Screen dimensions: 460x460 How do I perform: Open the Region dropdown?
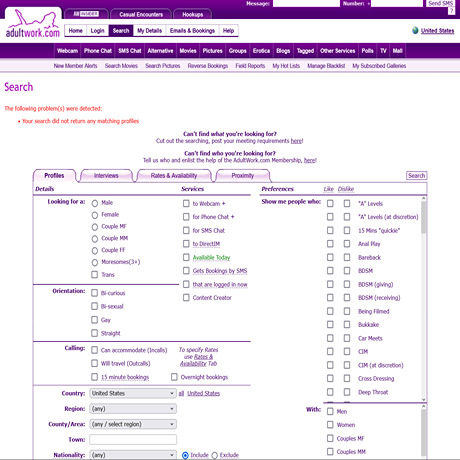(133, 409)
